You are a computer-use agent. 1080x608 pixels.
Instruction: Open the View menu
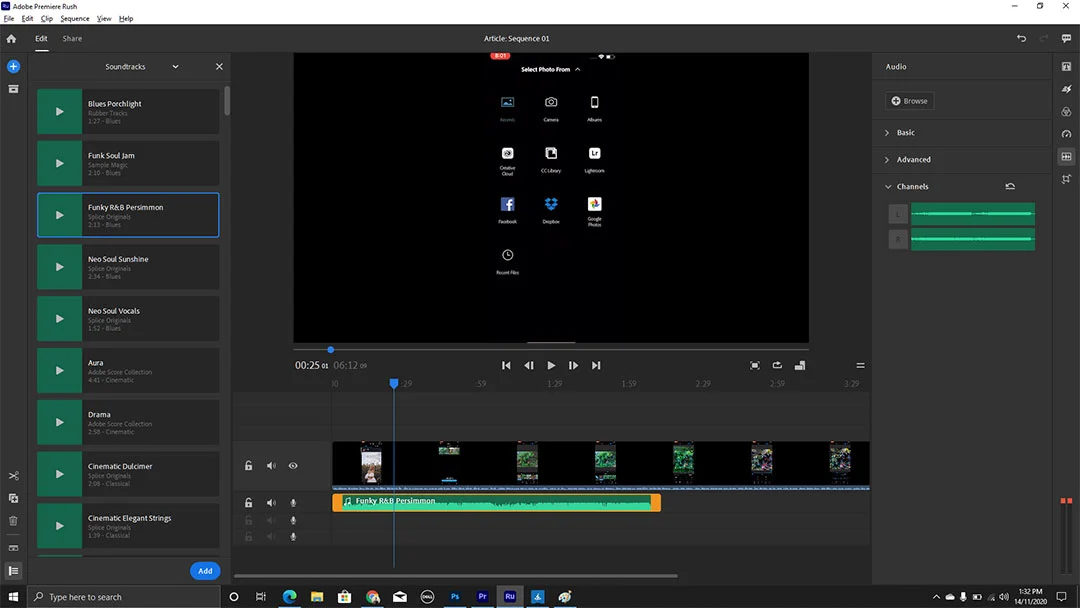point(104,19)
